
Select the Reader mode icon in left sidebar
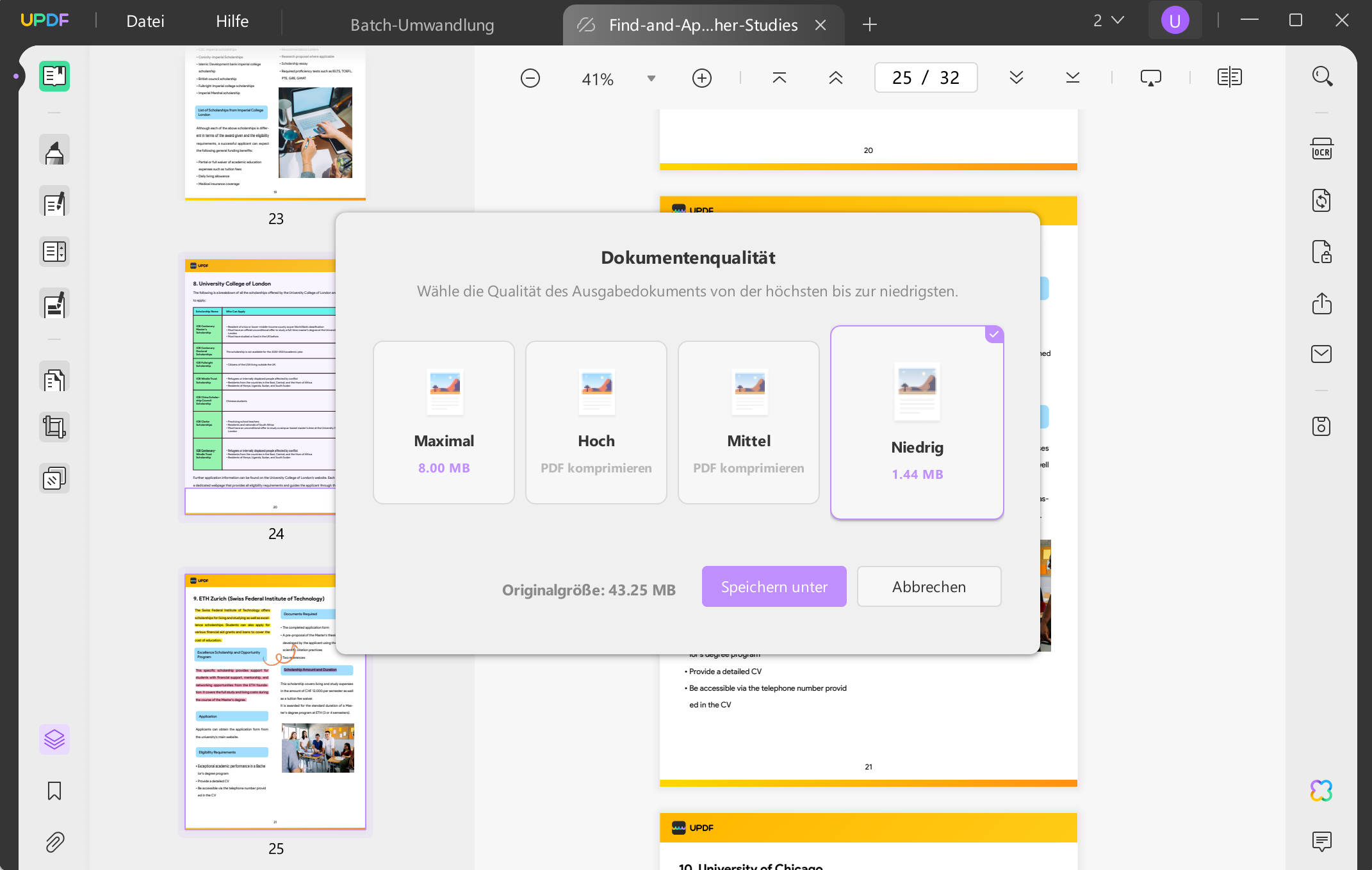[54, 76]
